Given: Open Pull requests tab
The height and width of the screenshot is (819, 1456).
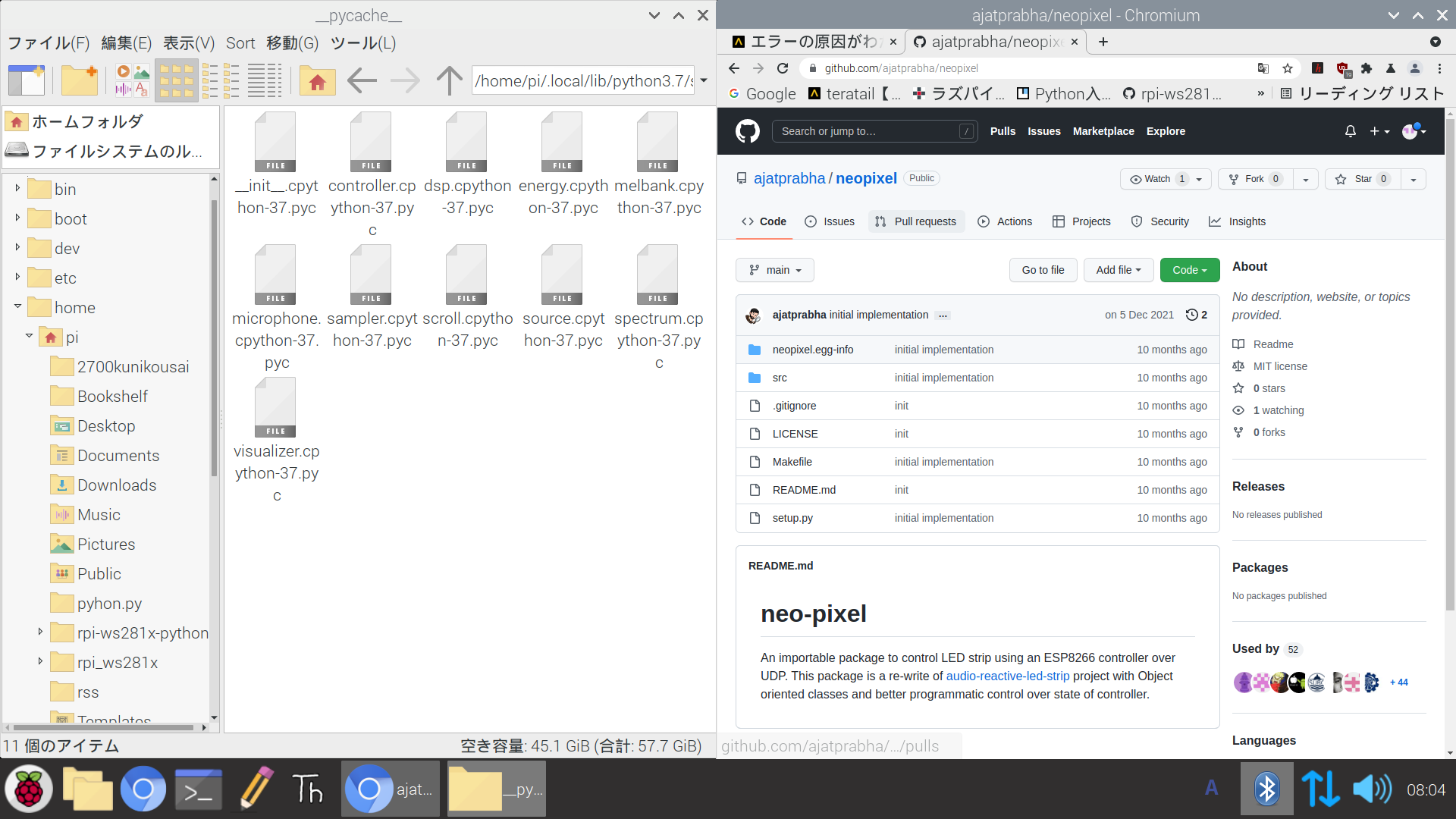Looking at the screenshot, I should pyautogui.click(x=916, y=221).
